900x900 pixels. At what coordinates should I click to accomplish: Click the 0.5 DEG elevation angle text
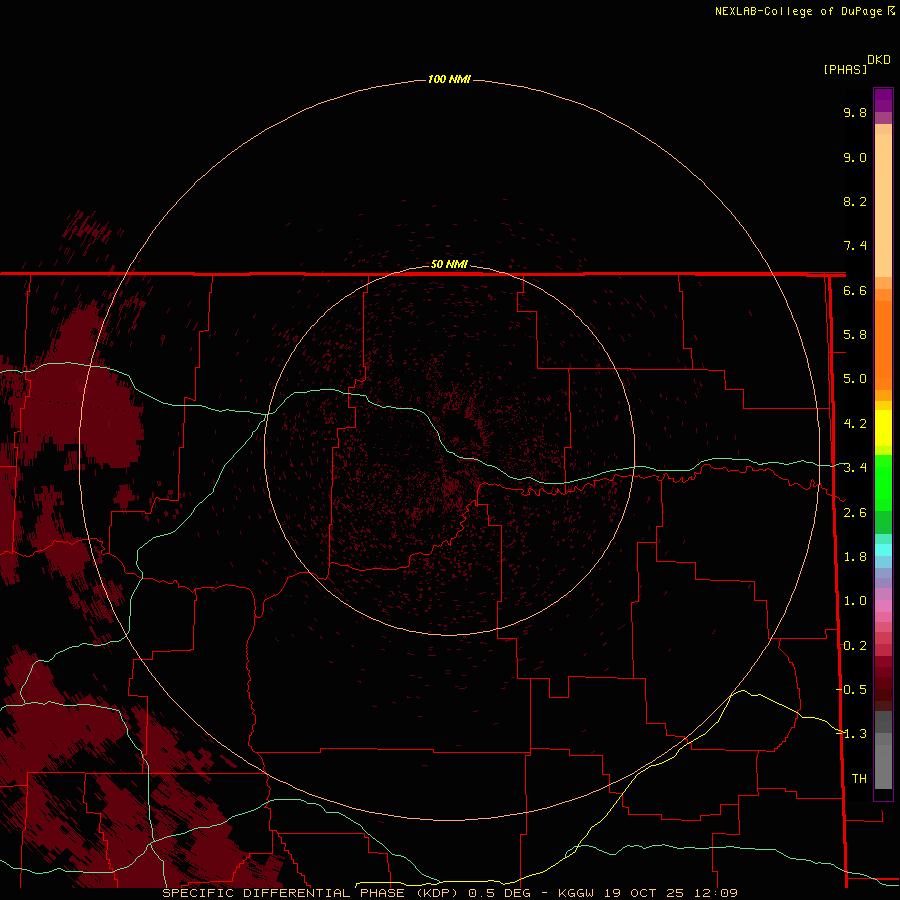(501, 893)
